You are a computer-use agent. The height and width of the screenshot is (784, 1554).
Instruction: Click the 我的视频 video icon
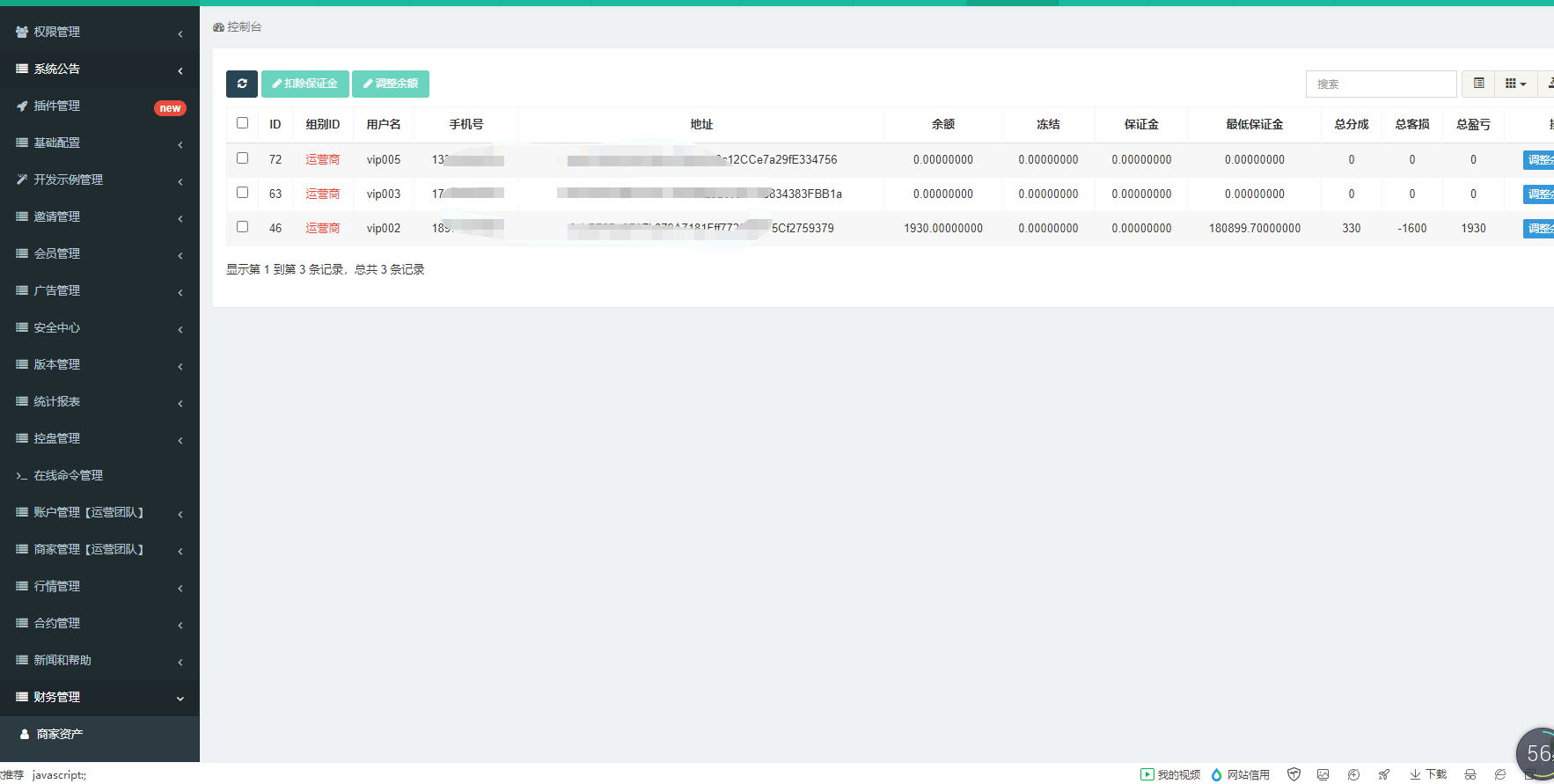click(x=1170, y=774)
